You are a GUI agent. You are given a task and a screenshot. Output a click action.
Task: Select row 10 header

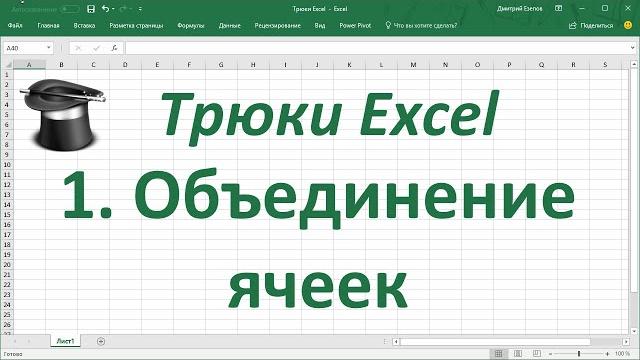coord(7,165)
